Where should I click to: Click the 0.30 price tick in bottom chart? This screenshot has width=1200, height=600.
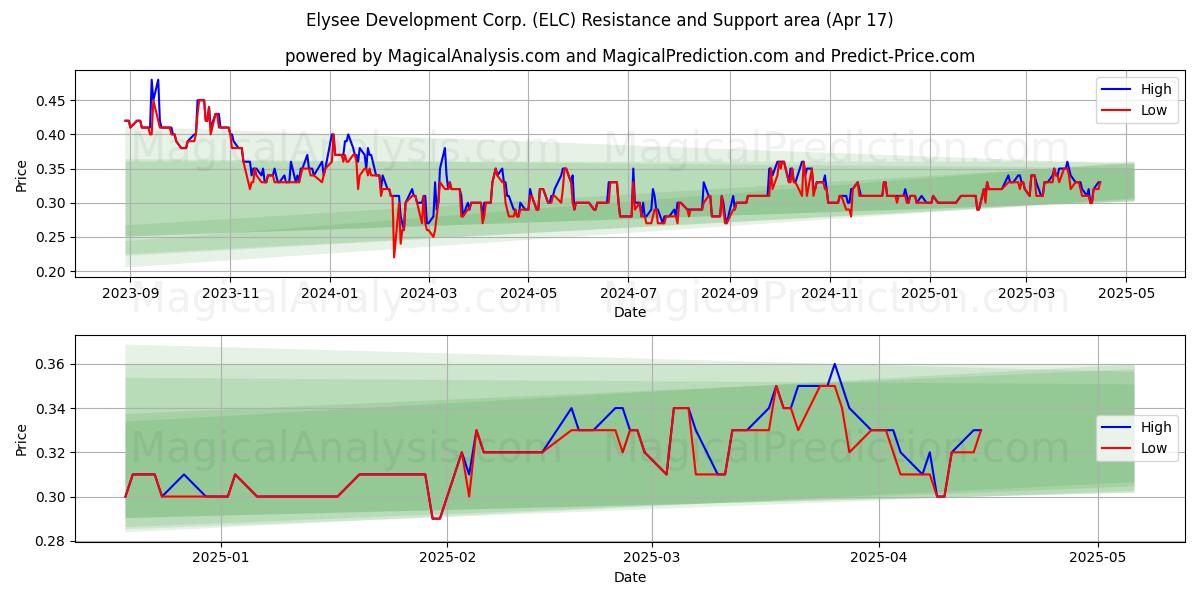coord(52,497)
